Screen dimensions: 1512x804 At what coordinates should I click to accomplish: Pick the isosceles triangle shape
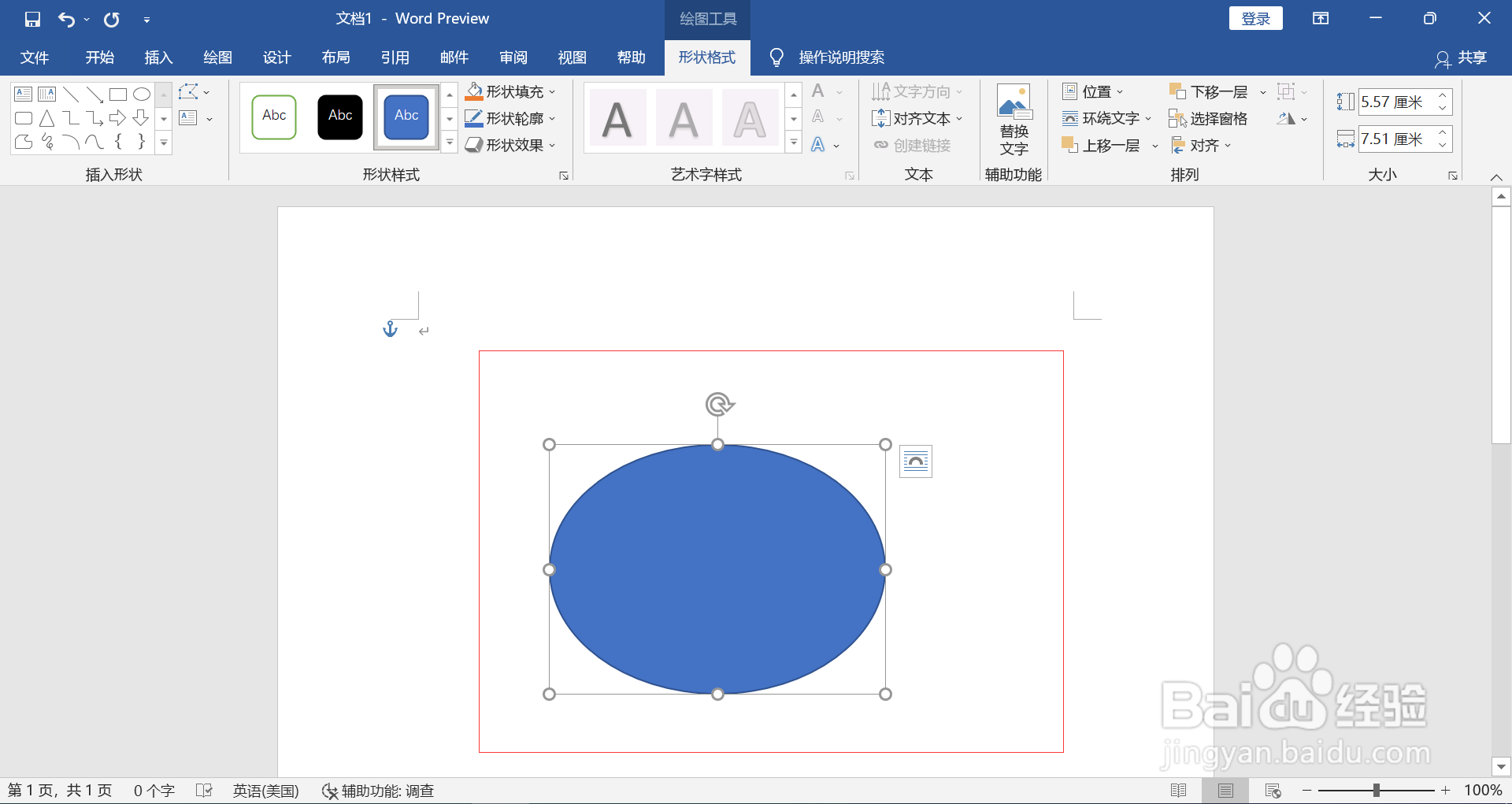click(47, 118)
